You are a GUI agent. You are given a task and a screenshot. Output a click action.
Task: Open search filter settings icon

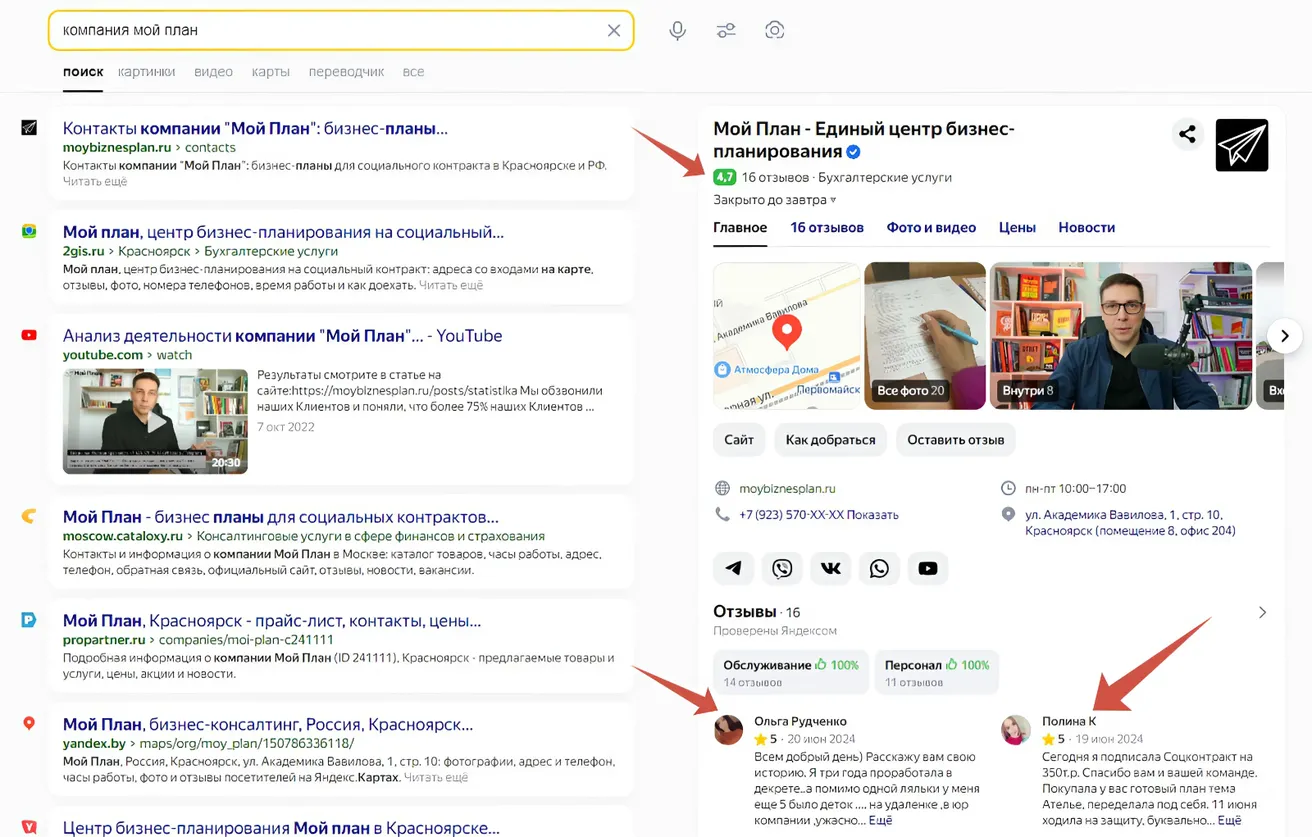tap(726, 30)
